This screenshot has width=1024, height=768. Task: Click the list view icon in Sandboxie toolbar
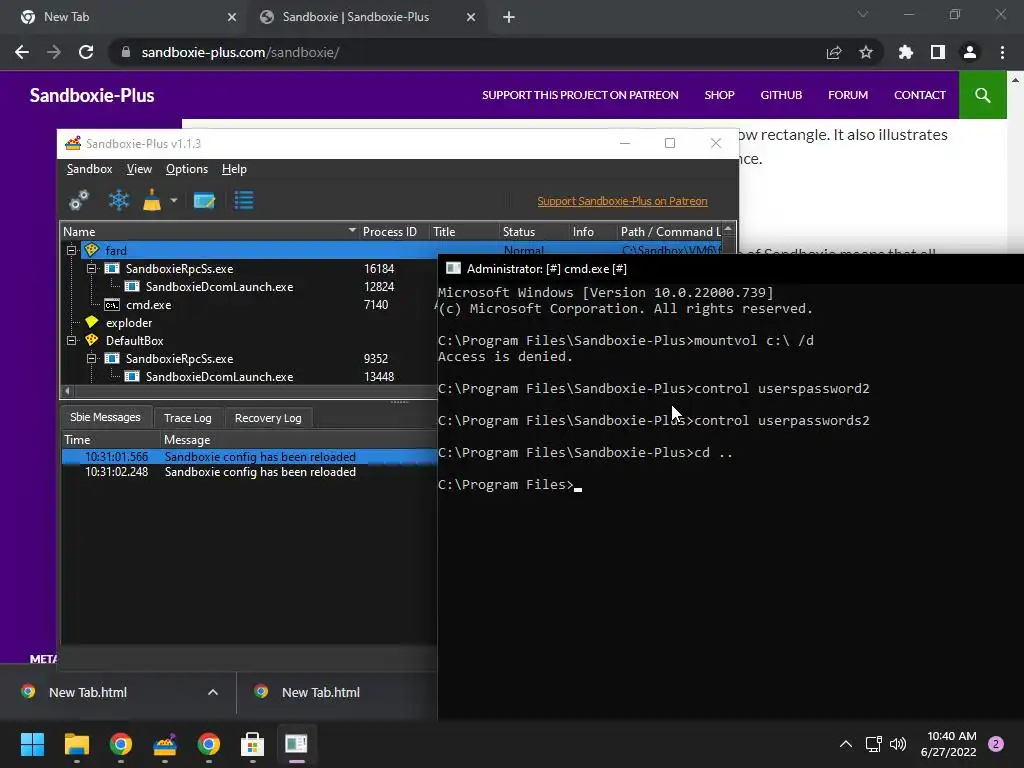pyautogui.click(x=244, y=200)
